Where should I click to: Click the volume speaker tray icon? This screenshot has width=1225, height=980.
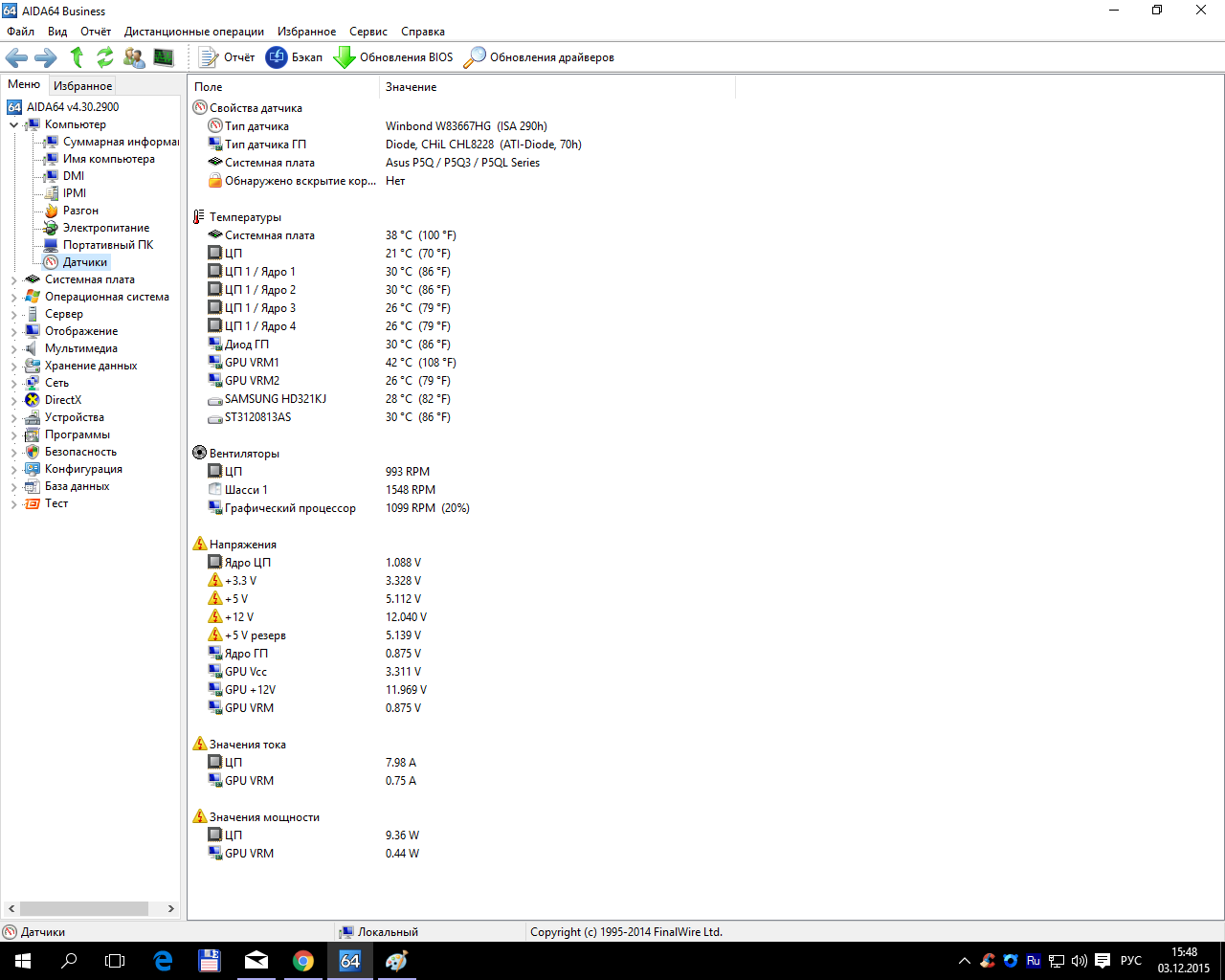pyautogui.click(x=1080, y=961)
